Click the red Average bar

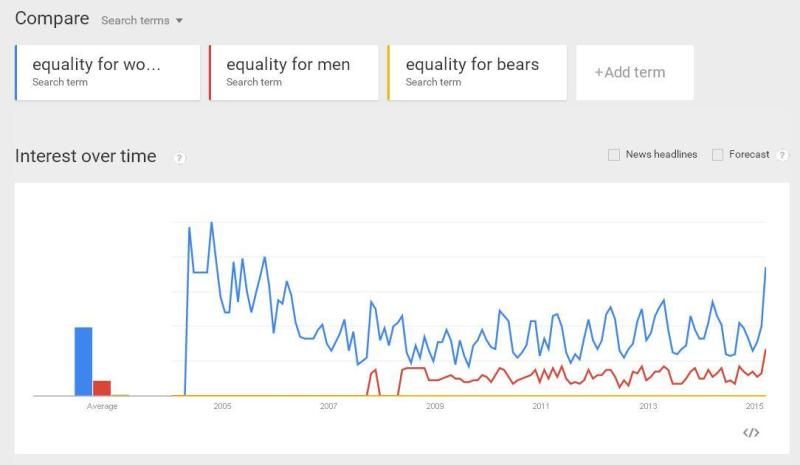pyautogui.click(x=101, y=388)
